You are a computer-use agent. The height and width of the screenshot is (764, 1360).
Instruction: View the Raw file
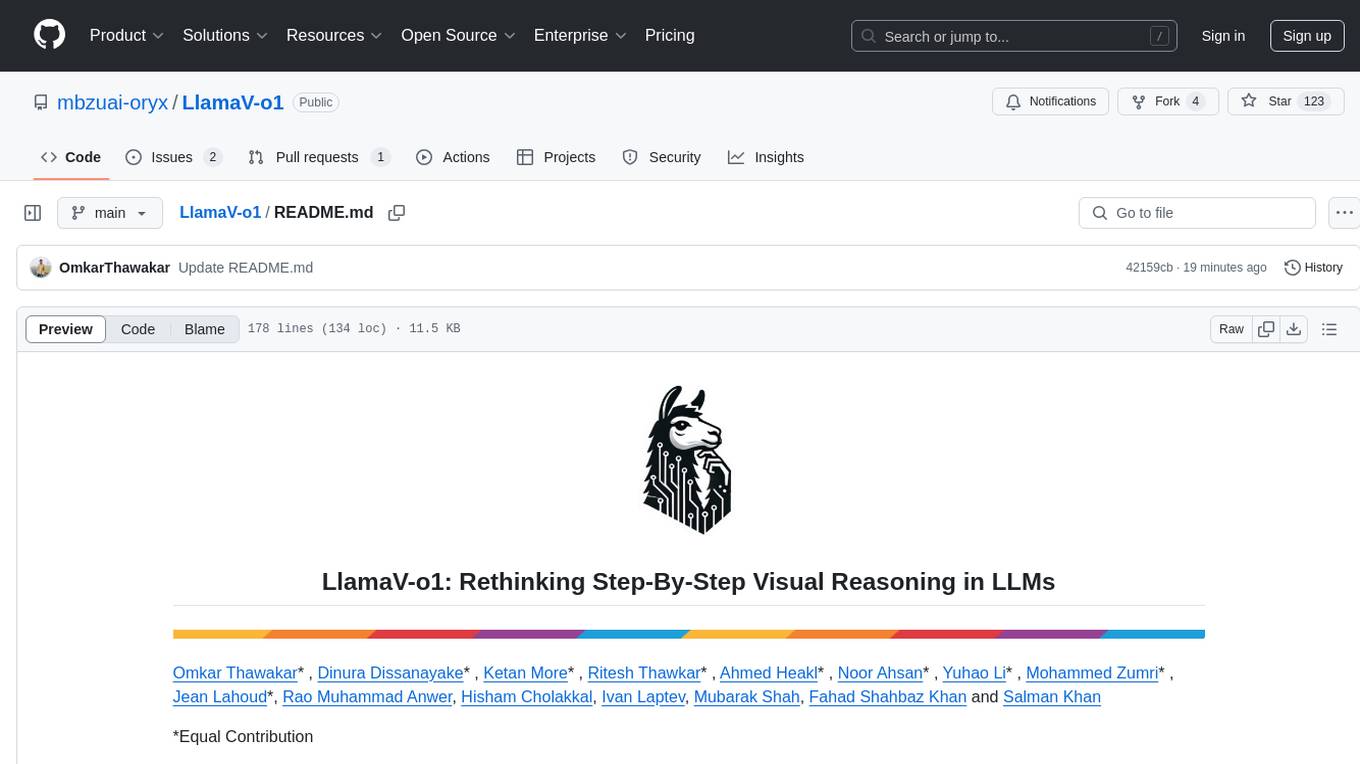click(1231, 329)
